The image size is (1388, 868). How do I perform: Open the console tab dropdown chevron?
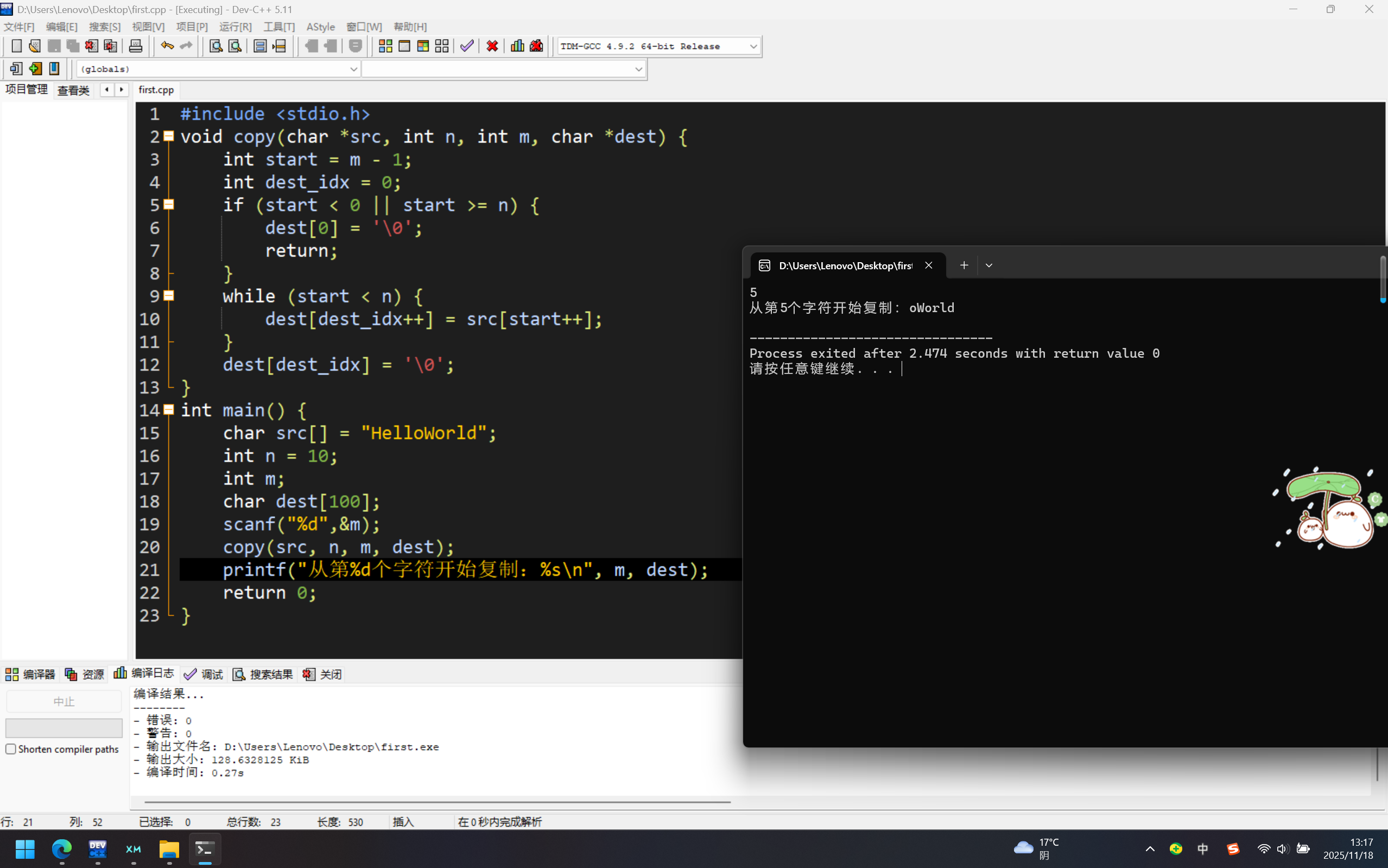[x=988, y=265]
